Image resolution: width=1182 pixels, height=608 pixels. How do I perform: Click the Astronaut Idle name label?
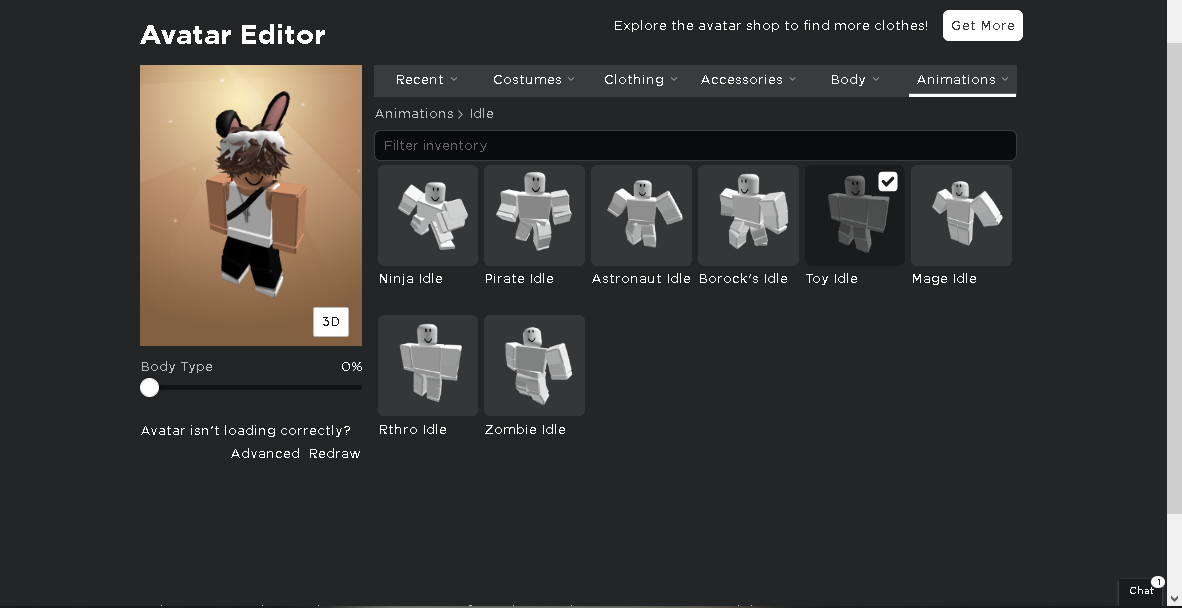642,279
